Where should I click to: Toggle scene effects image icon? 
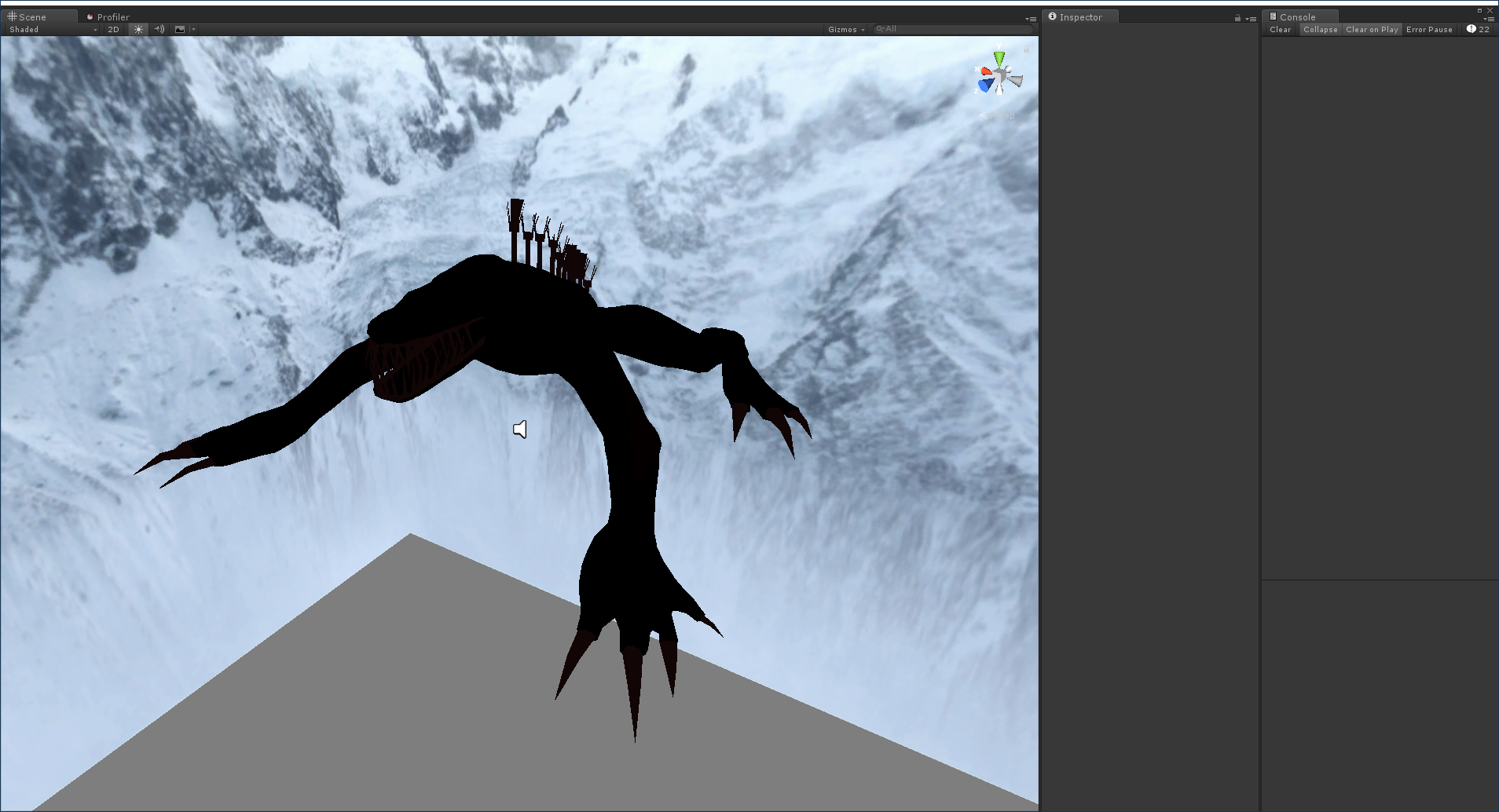[180, 29]
